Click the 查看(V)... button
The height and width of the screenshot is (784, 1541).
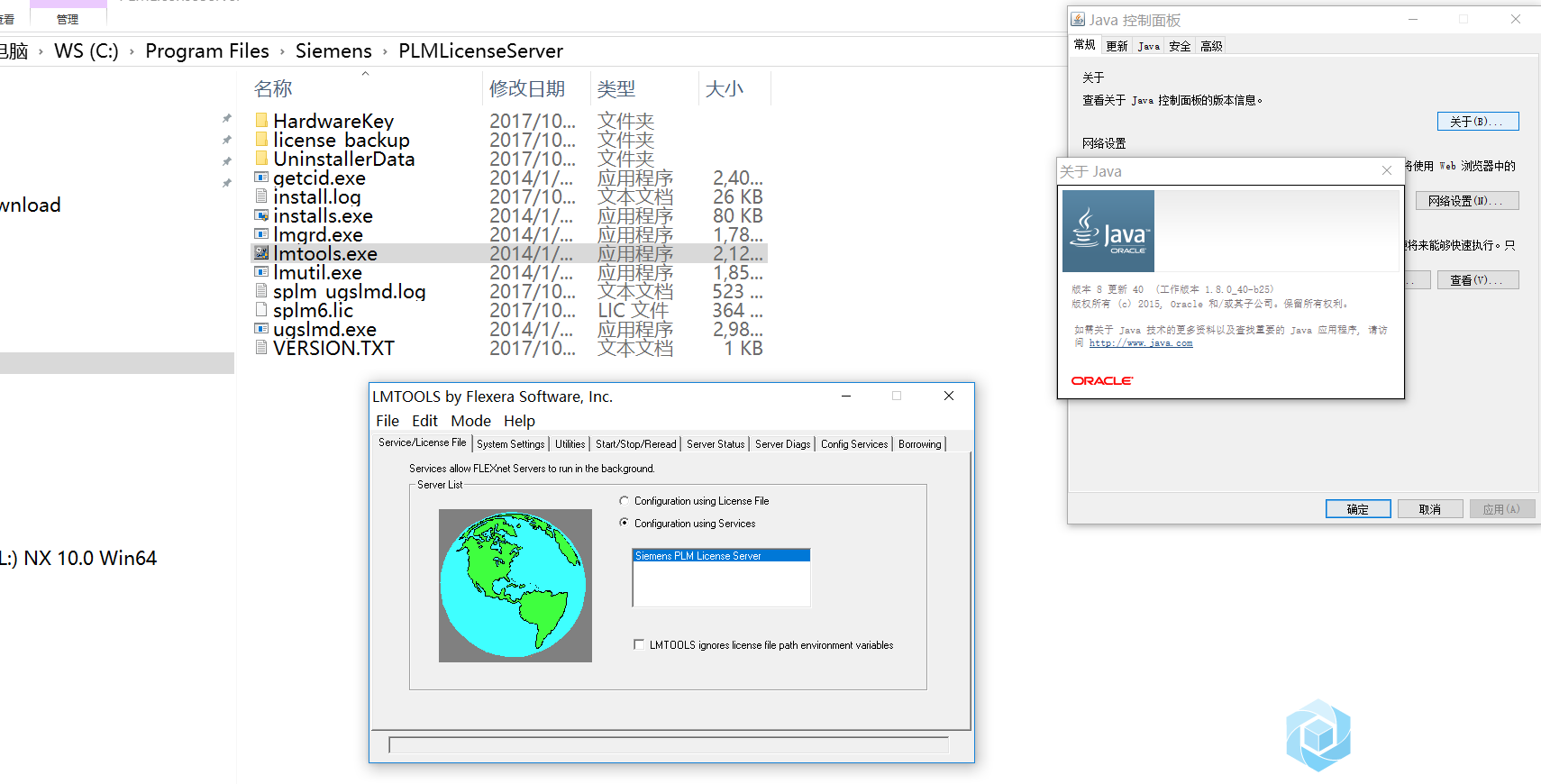pos(1477,280)
